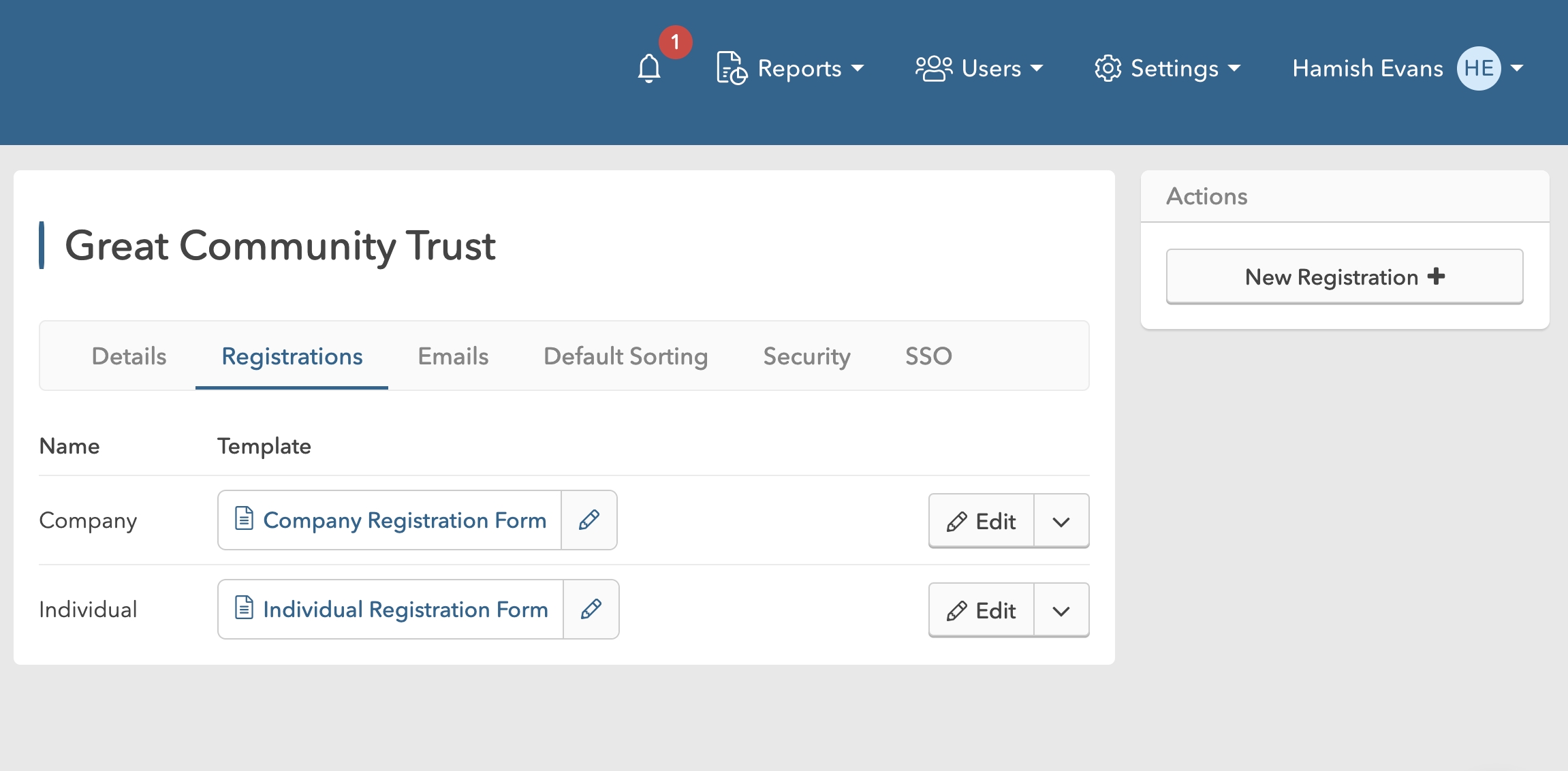Expand the Individual row Edit dropdown arrow
The width and height of the screenshot is (1568, 771).
pos(1061,611)
